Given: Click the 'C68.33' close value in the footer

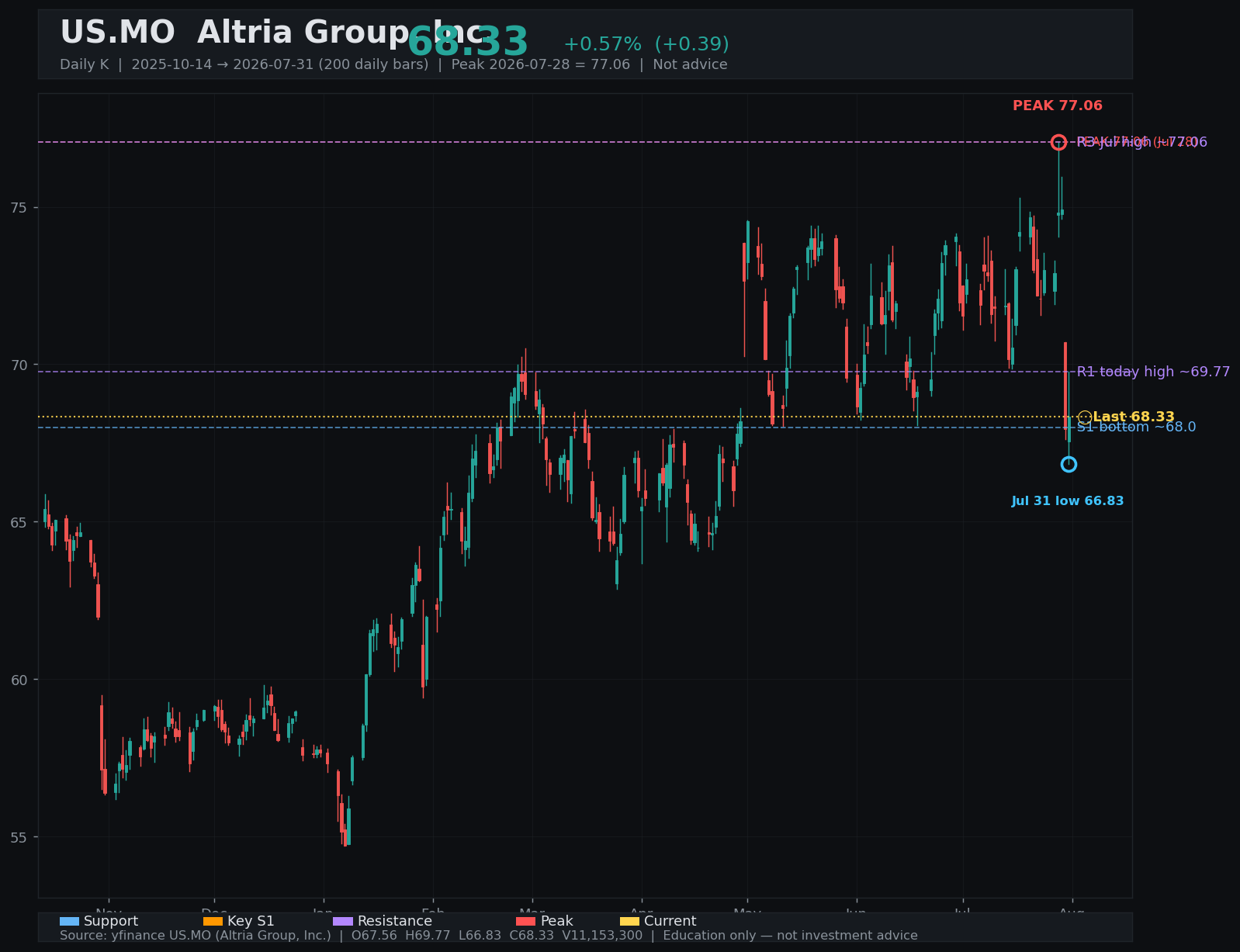Looking at the screenshot, I should 532,936.
